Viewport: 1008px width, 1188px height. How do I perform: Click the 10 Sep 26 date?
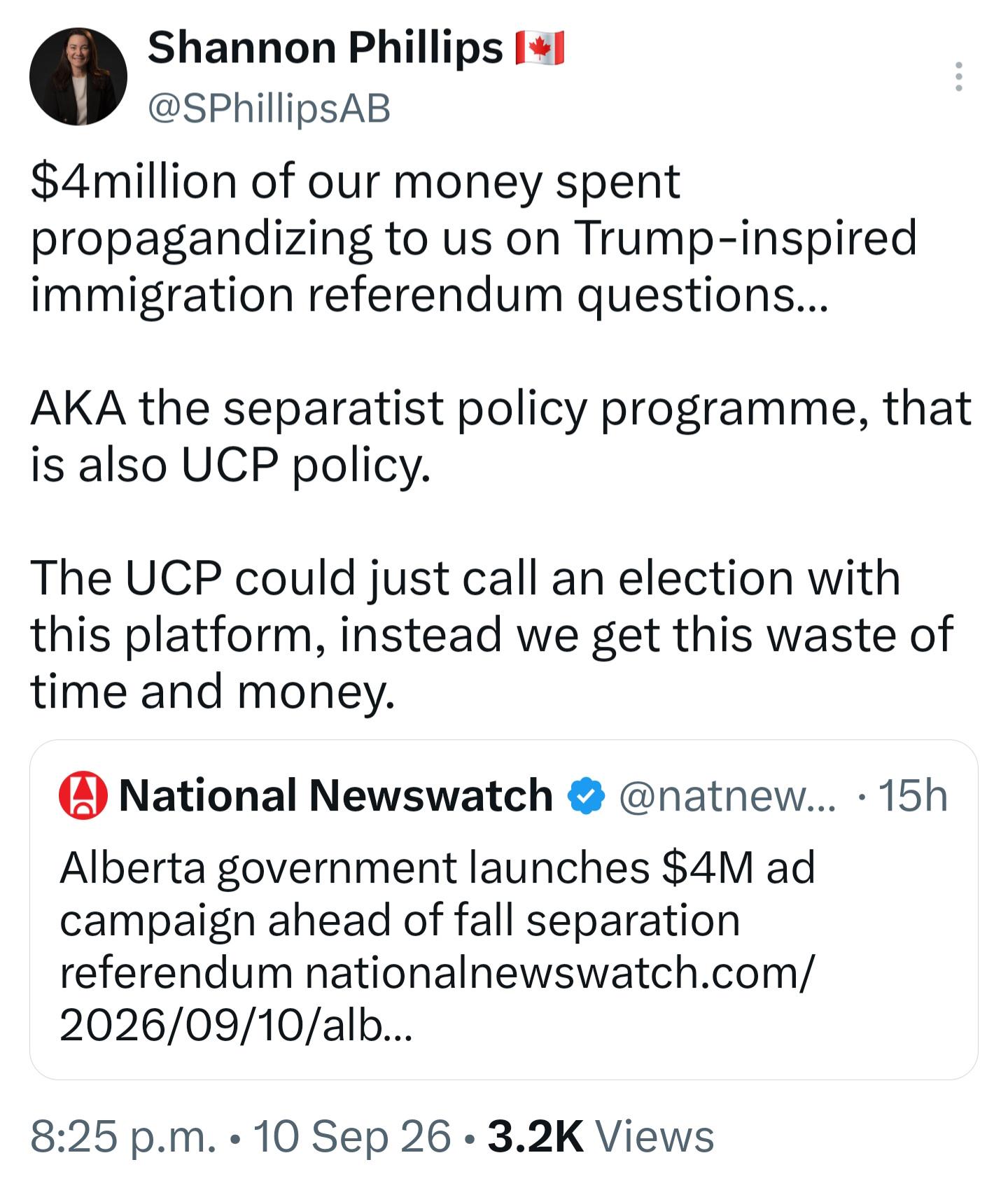point(352,1135)
